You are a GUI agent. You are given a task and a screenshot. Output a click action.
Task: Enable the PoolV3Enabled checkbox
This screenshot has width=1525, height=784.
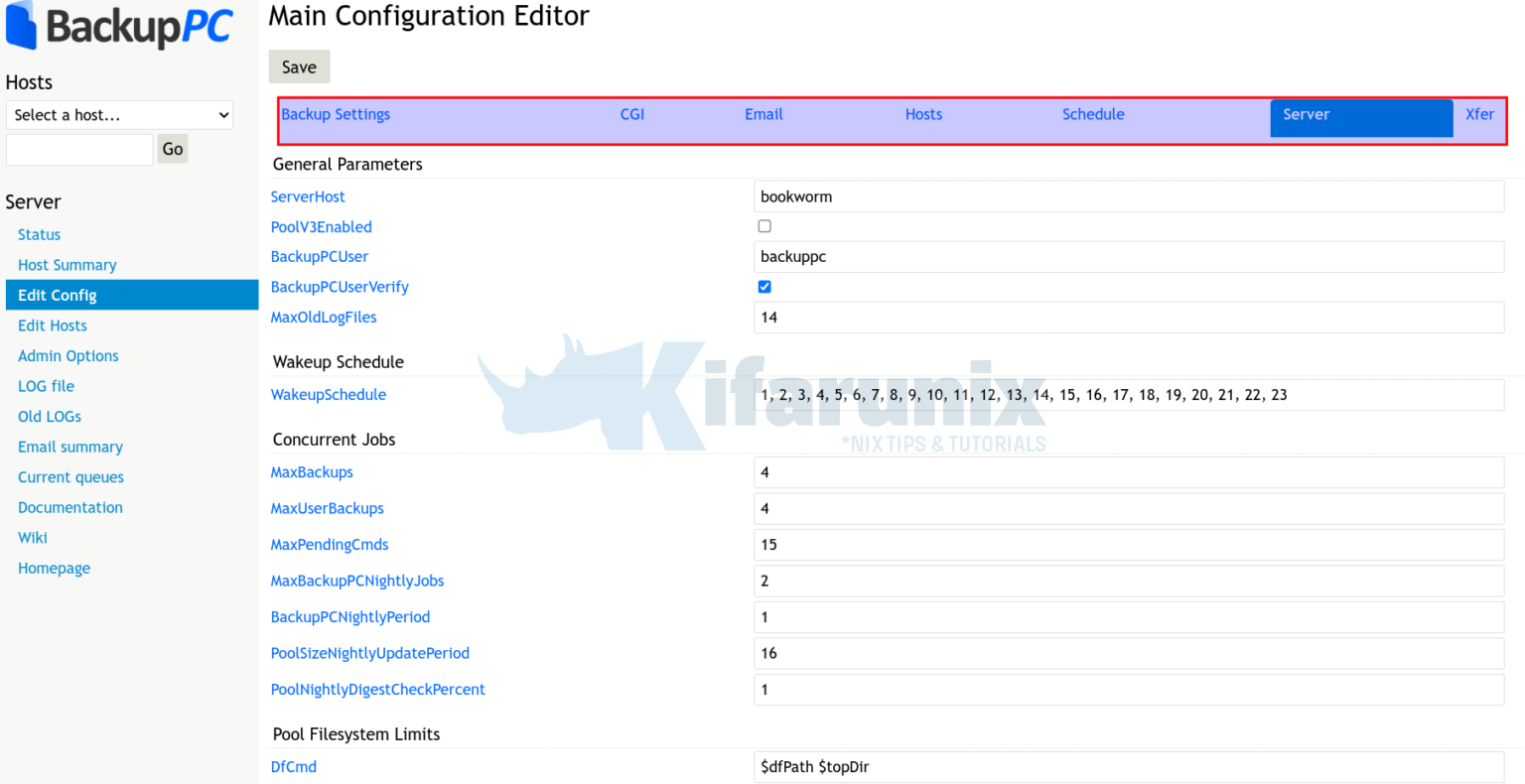[764, 226]
